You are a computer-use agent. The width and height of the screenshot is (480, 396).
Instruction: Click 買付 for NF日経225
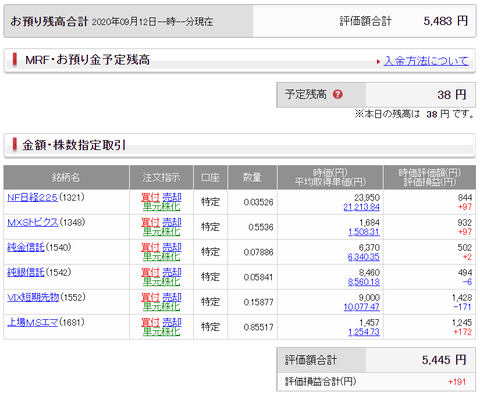click(x=151, y=197)
